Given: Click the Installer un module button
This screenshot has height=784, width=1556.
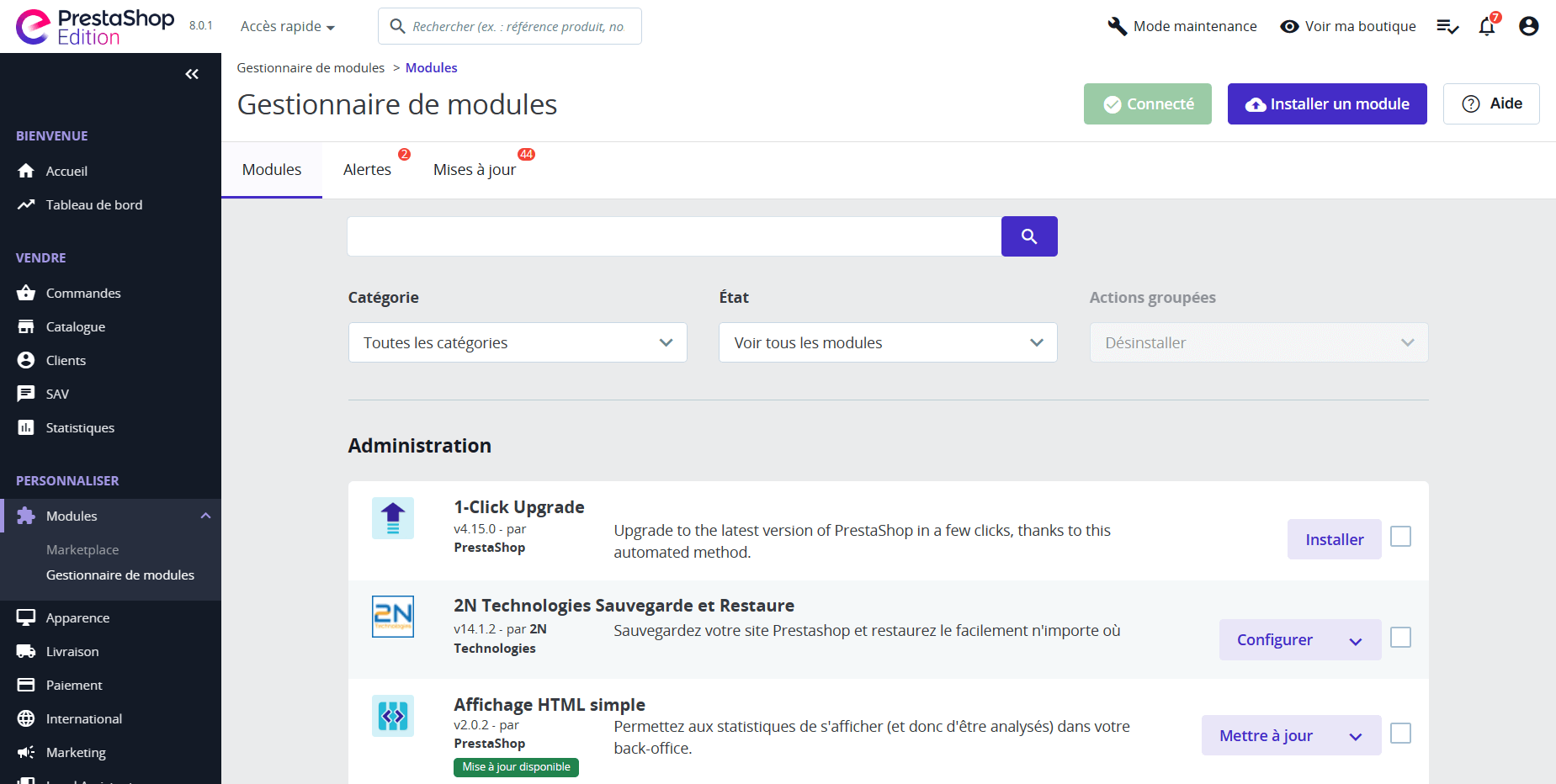Looking at the screenshot, I should (x=1326, y=104).
